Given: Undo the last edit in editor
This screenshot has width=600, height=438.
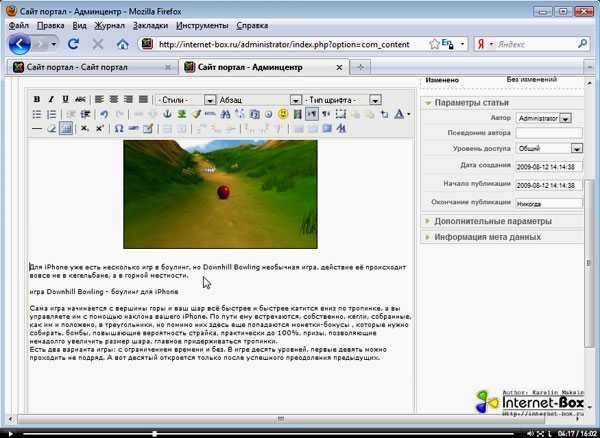Looking at the screenshot, I should coord(104,114).
